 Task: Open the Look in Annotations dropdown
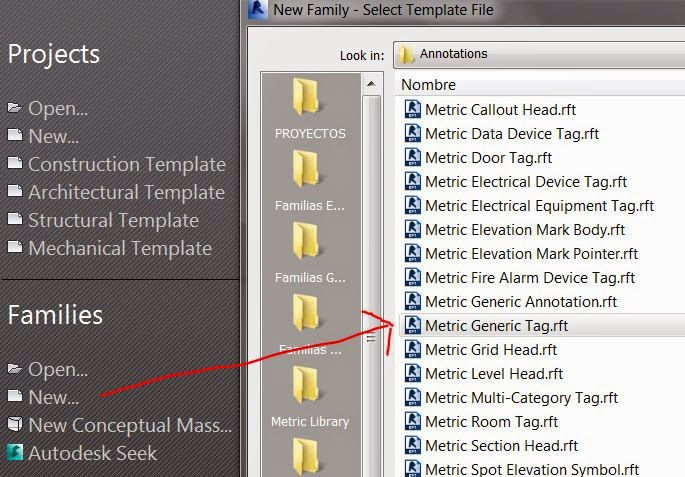[539, 55]
